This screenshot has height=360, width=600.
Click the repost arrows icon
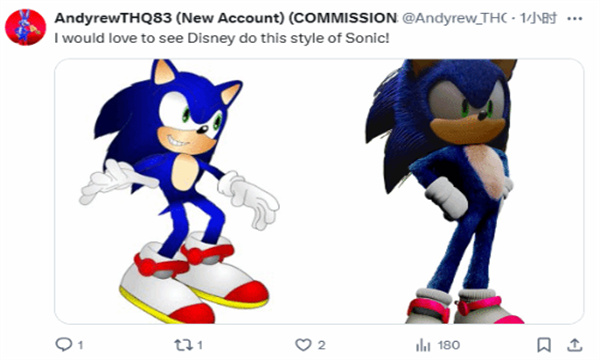[x=184, y=345]
